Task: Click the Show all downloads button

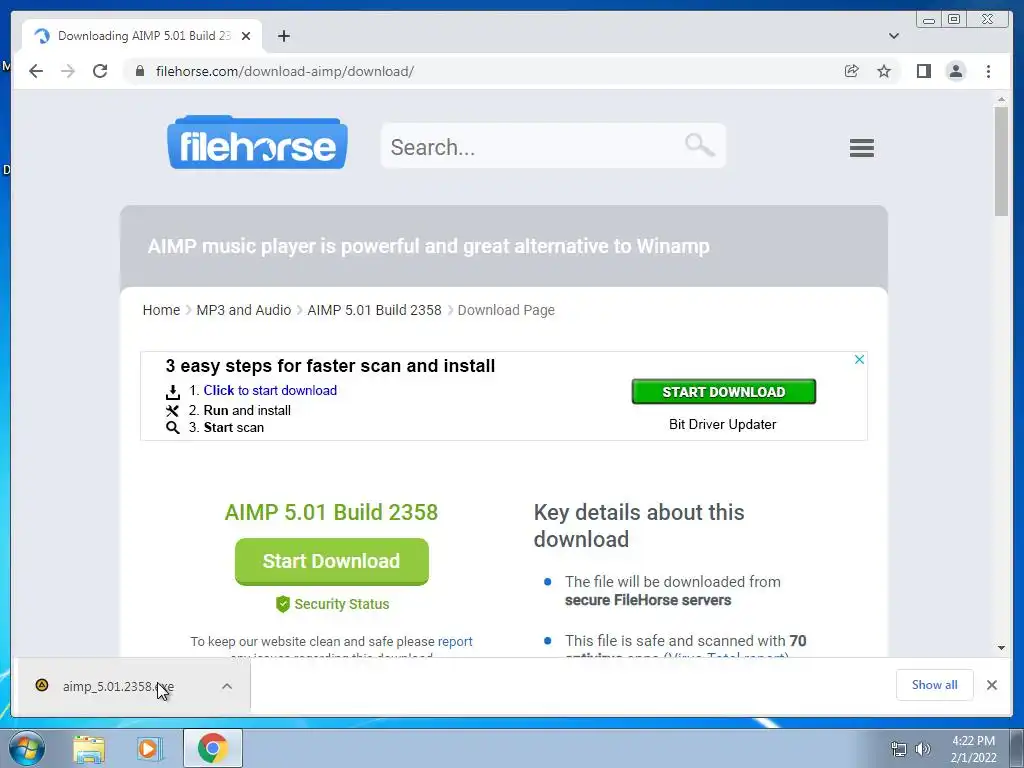Action: click(935, 684)
